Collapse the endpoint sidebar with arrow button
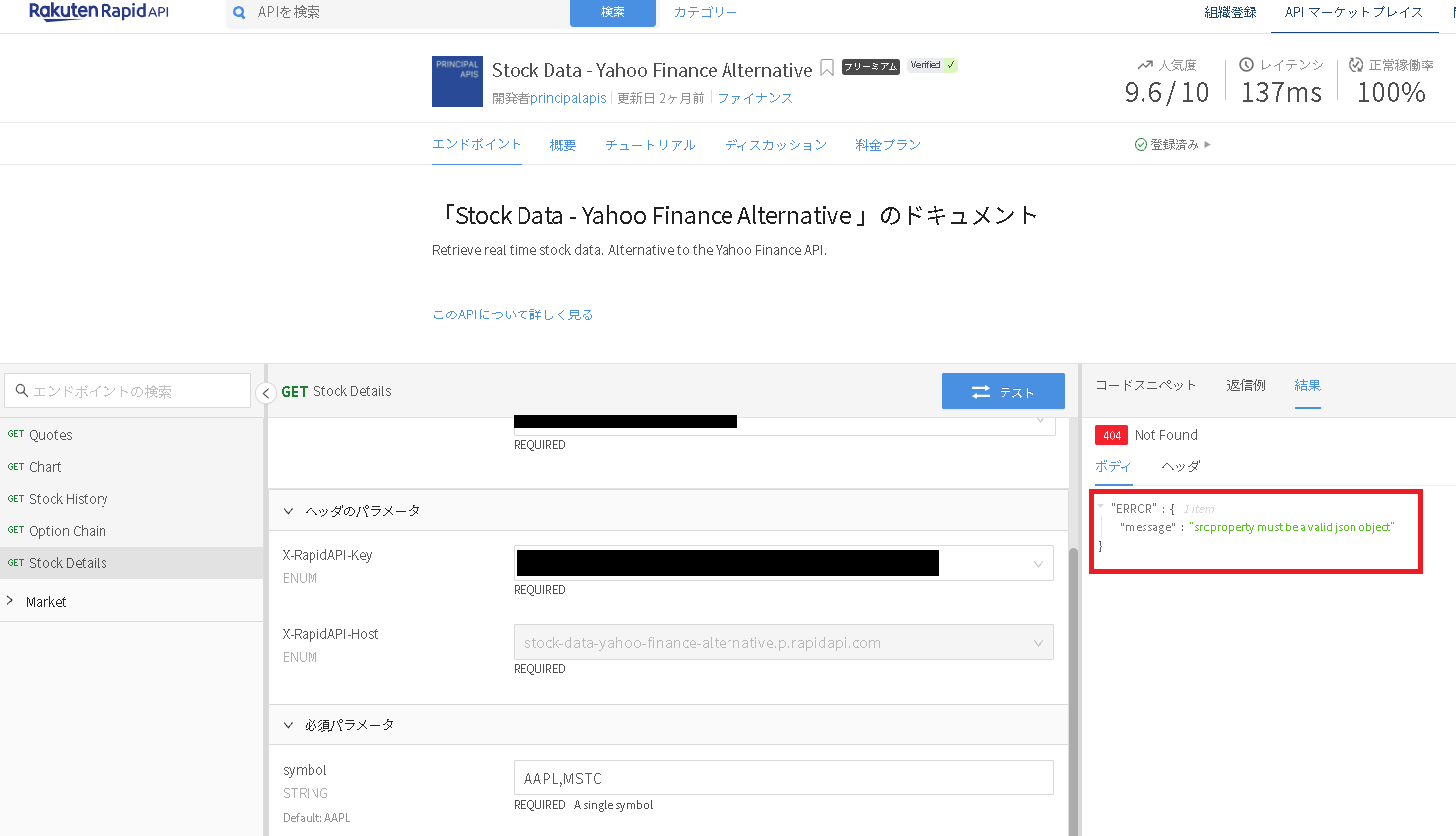The image size is (1456, 836). [266, 393]
